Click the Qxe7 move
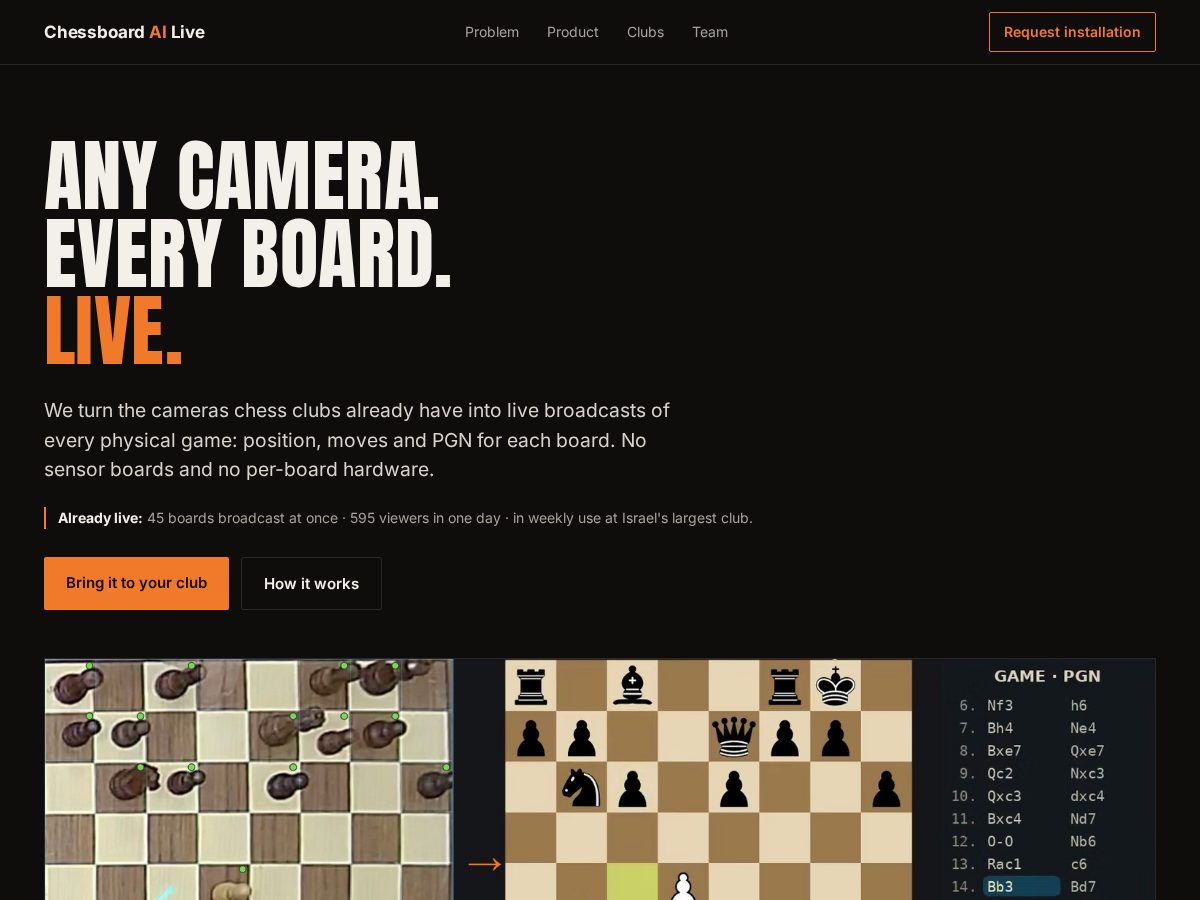Viewport: 1200px width, 900px height. [x=1087, y=751]
